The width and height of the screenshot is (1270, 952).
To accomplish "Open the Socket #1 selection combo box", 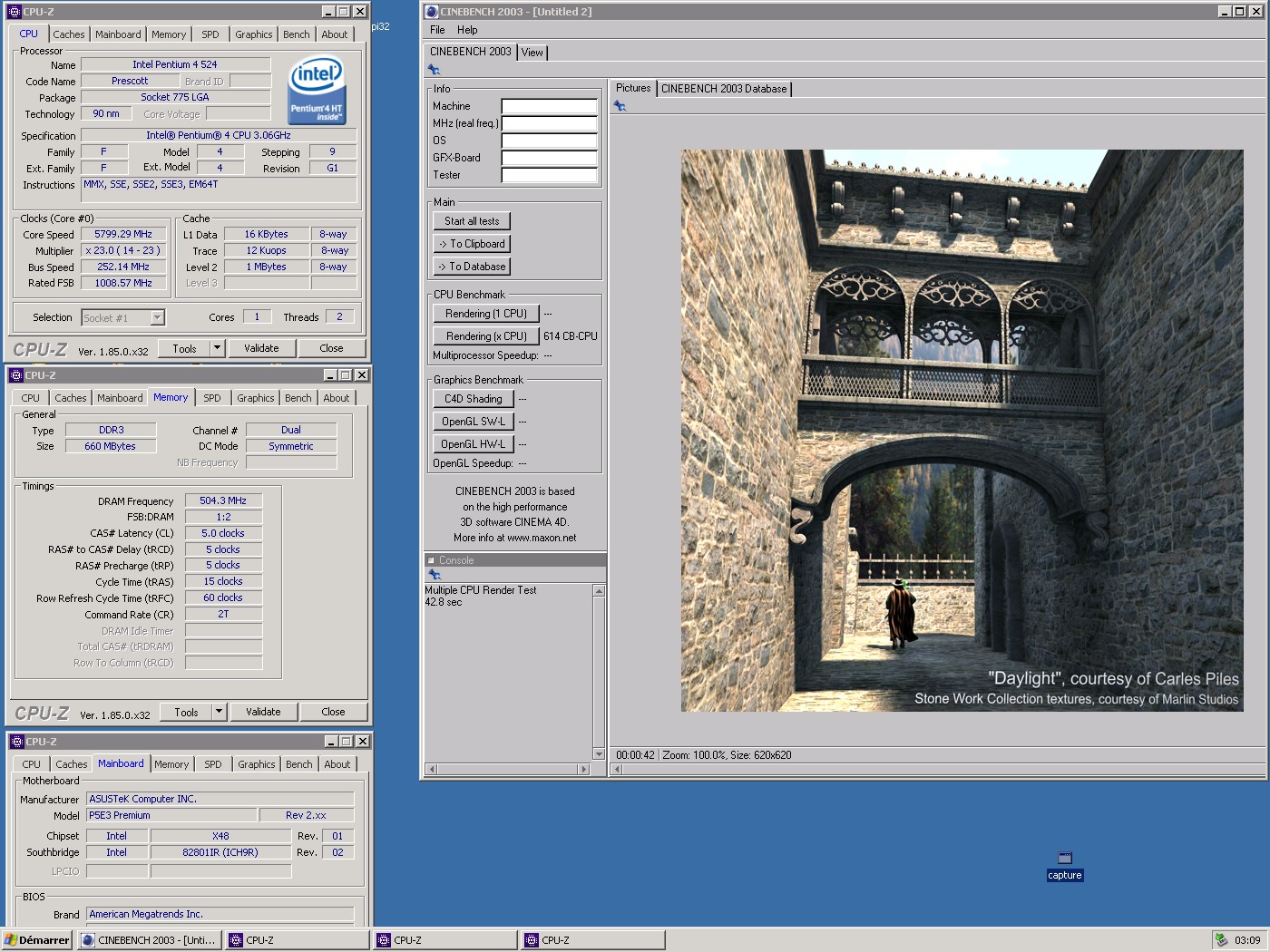I will pyautogui.click(x=123, y=317).
